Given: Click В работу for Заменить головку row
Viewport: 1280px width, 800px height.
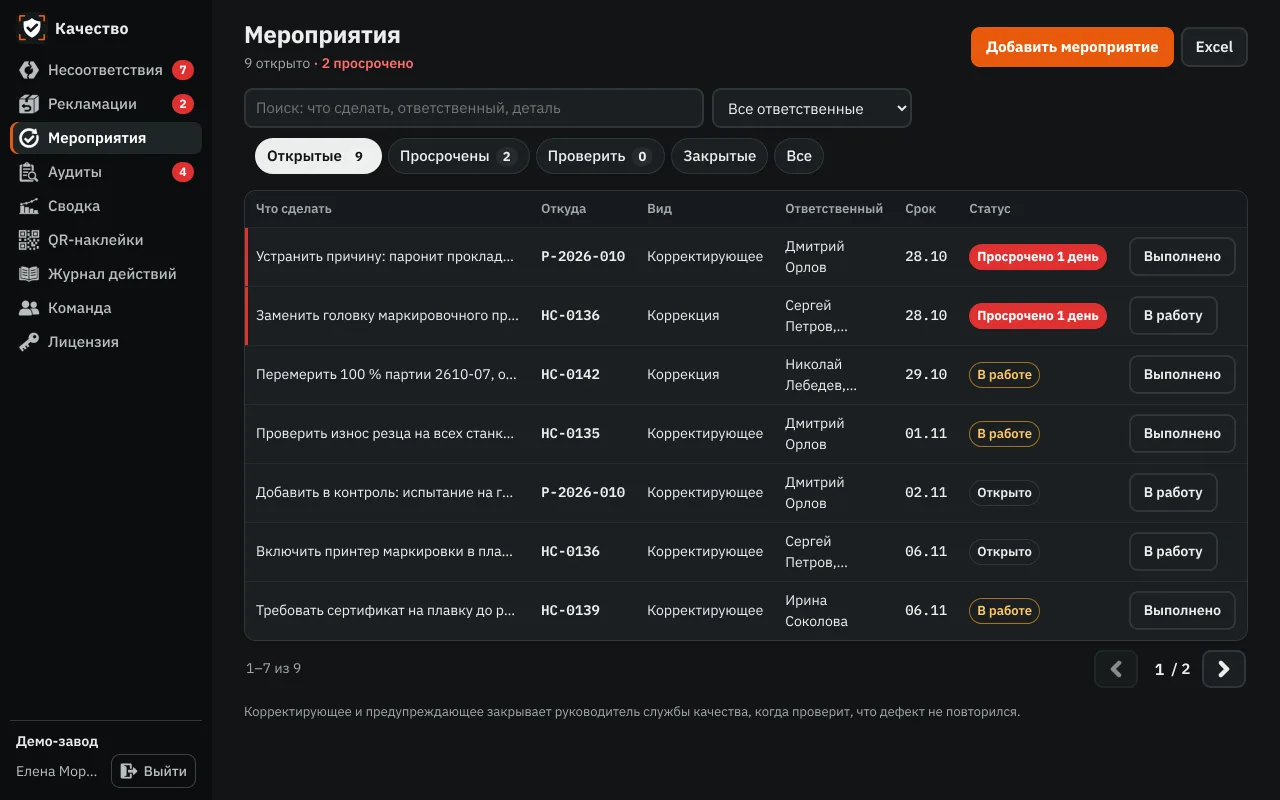Looking at the screenshot, I should pyautogui.click(x=1173, y=315).
